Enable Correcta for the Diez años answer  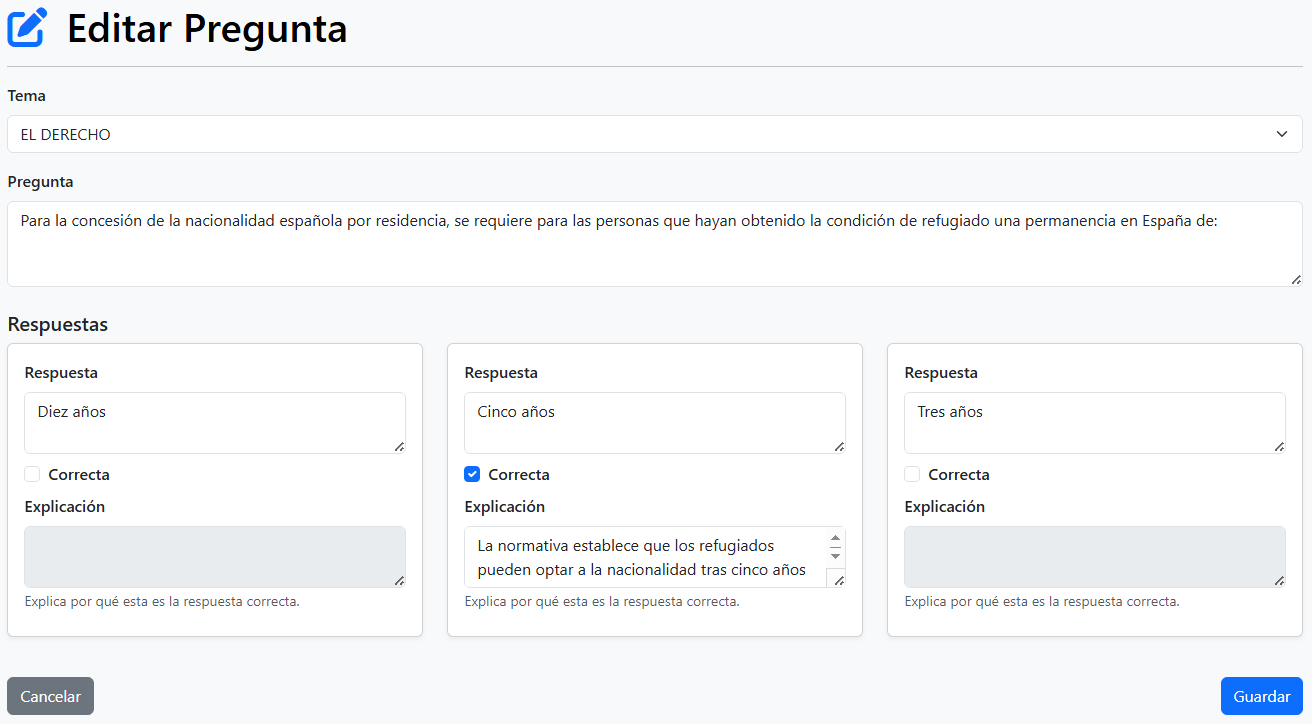coord(31,474)
